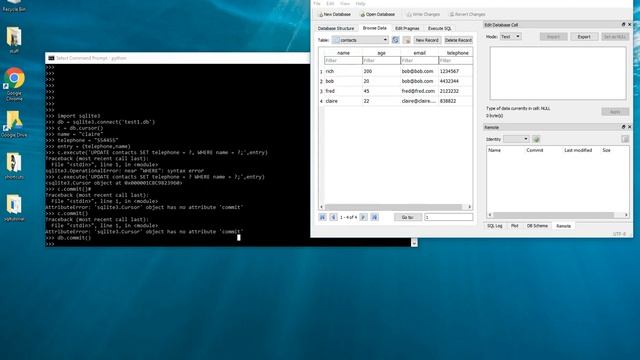
Task: Close the Remote panel
Action: [629, 127]
